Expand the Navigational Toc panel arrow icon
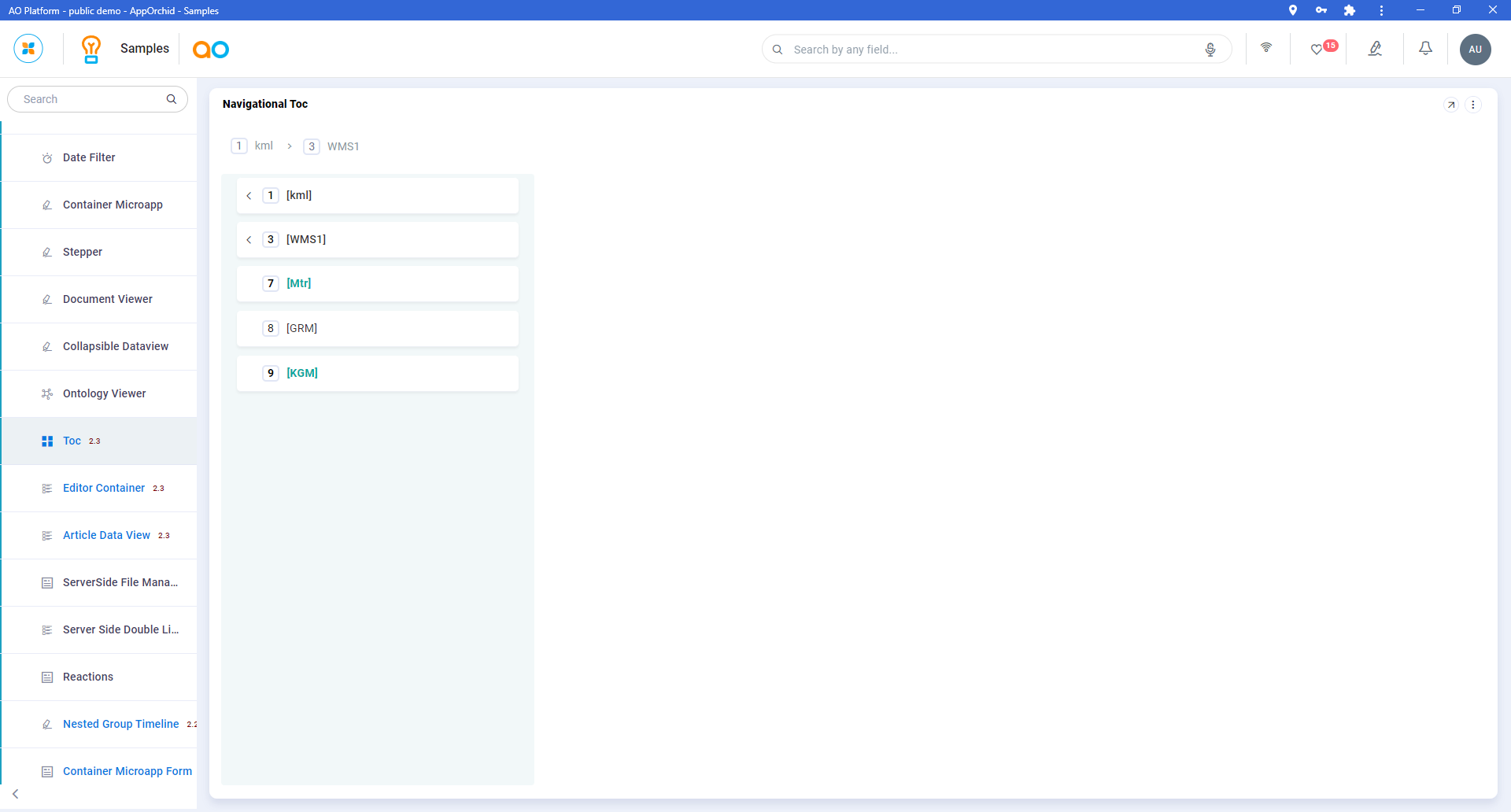This screenshot has width=1511, height=812. (1451, 105)
